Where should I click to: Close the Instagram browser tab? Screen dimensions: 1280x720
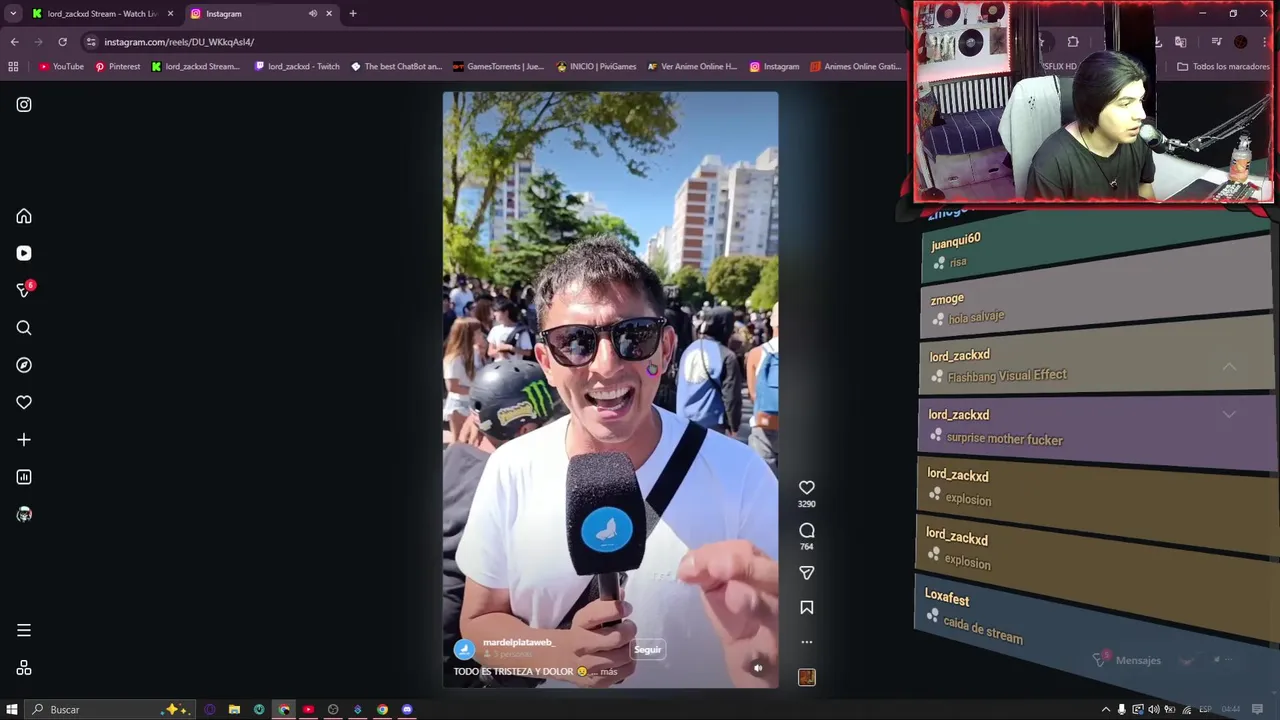(x=329, y=14)
